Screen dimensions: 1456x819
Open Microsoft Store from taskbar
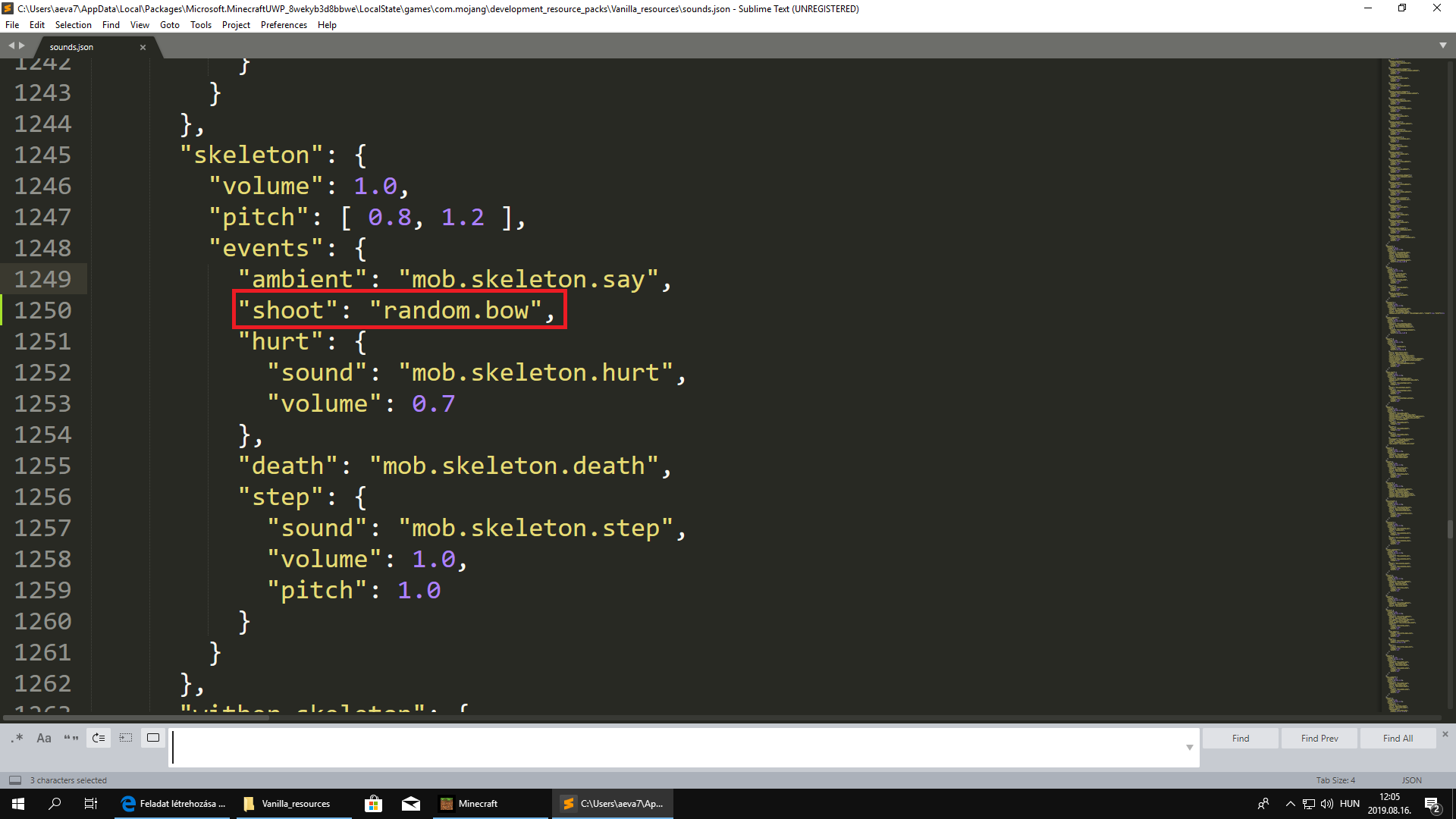(373, 804)
